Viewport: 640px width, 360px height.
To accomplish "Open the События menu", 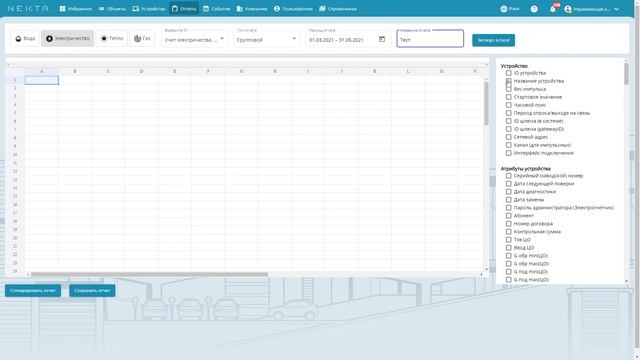I will pos(217,9).
